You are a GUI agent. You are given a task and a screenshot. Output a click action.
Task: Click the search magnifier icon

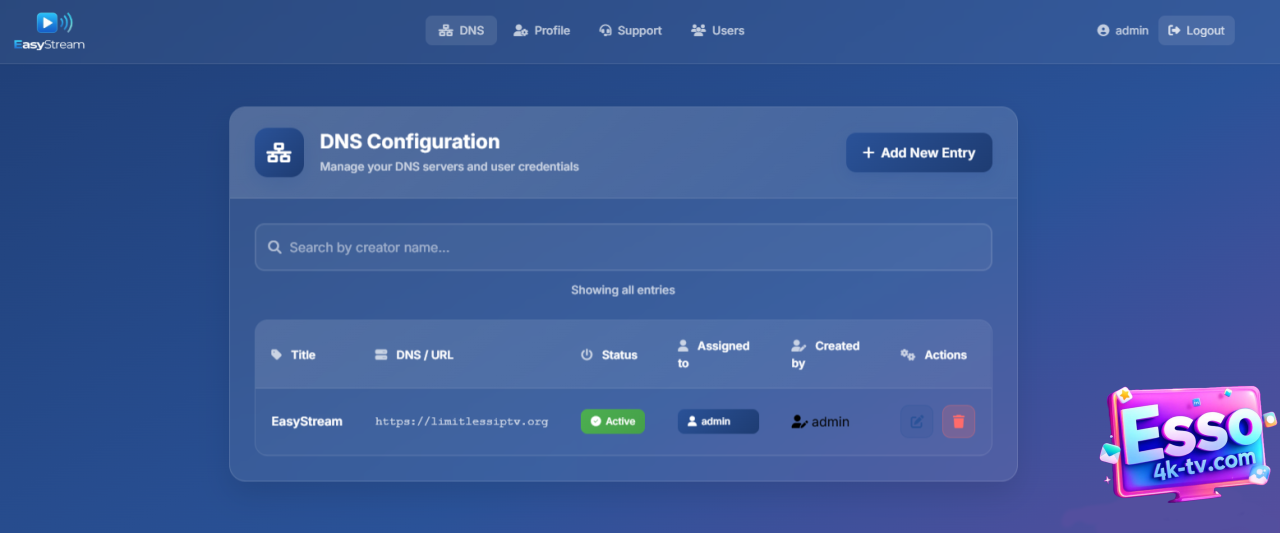coord(275,247)
